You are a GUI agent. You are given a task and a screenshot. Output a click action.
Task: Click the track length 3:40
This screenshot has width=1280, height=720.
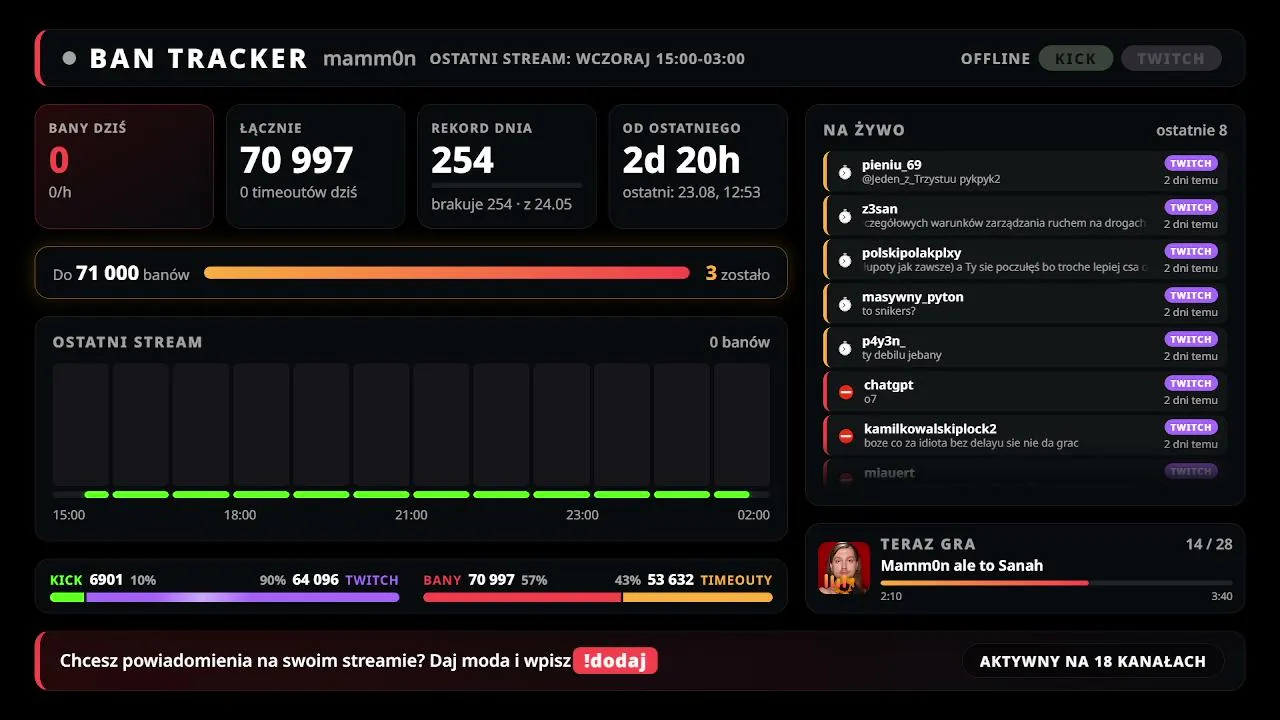pos(1222,596)
